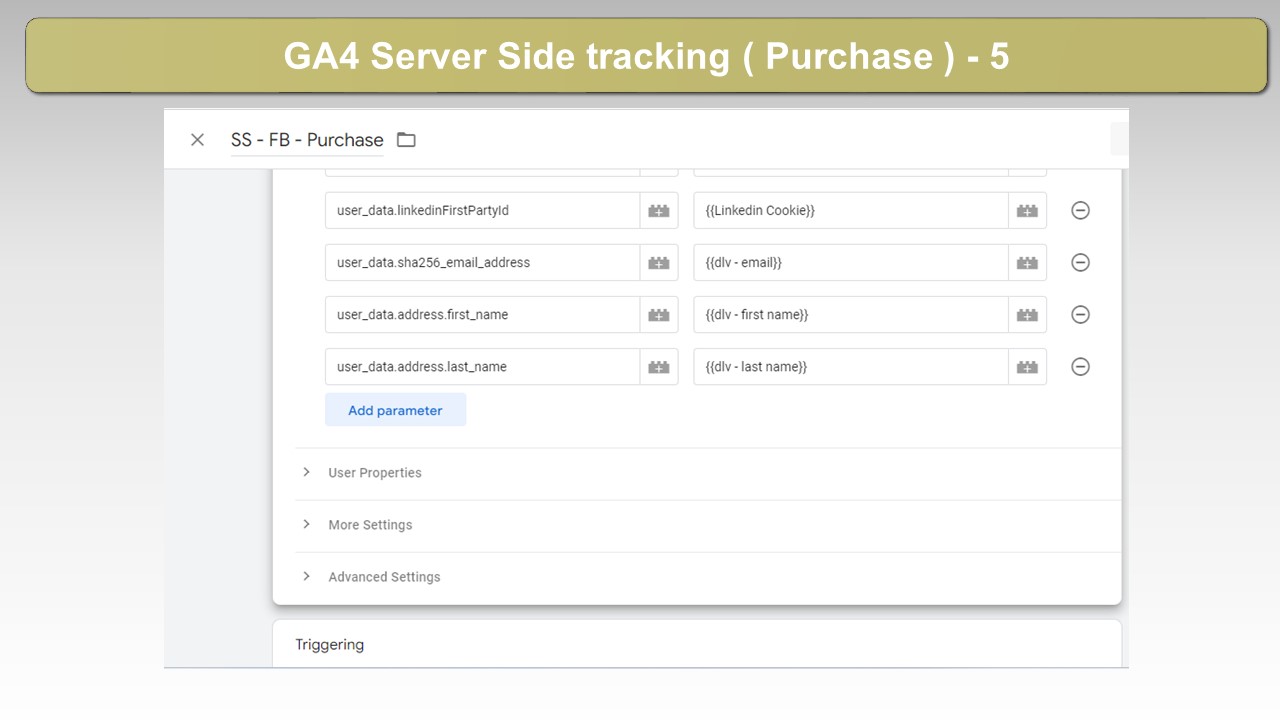1280x720 pixels.
Task: Edit user_data.sha256_email_address name field
Action: click(482, 263)
